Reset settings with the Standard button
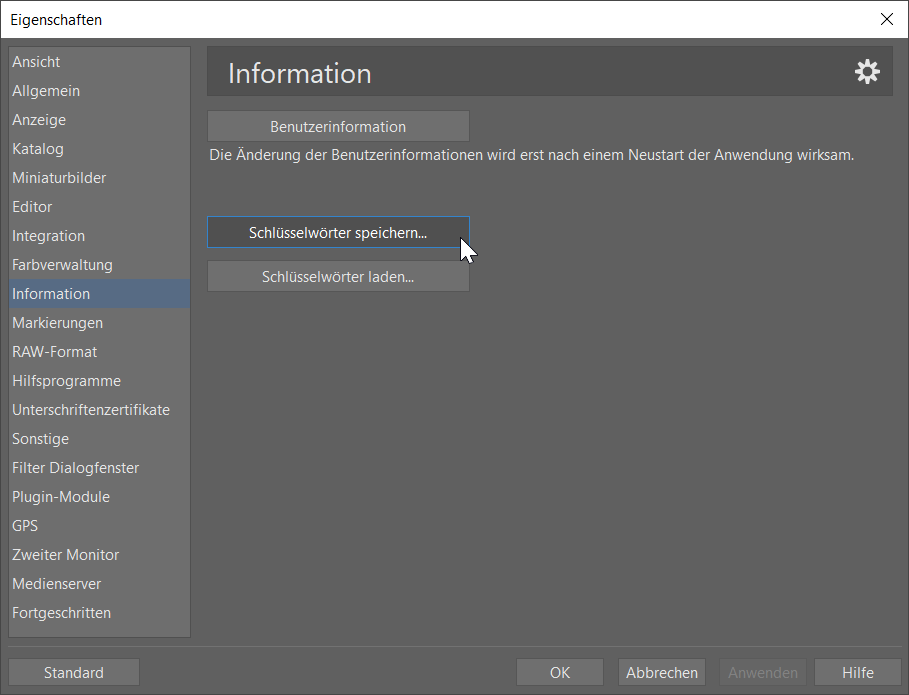Screen dimensions: 909x695 74,673
